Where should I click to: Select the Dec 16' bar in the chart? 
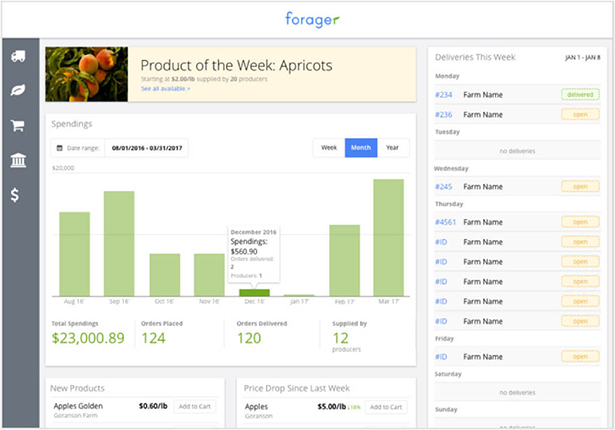point(254,292)
